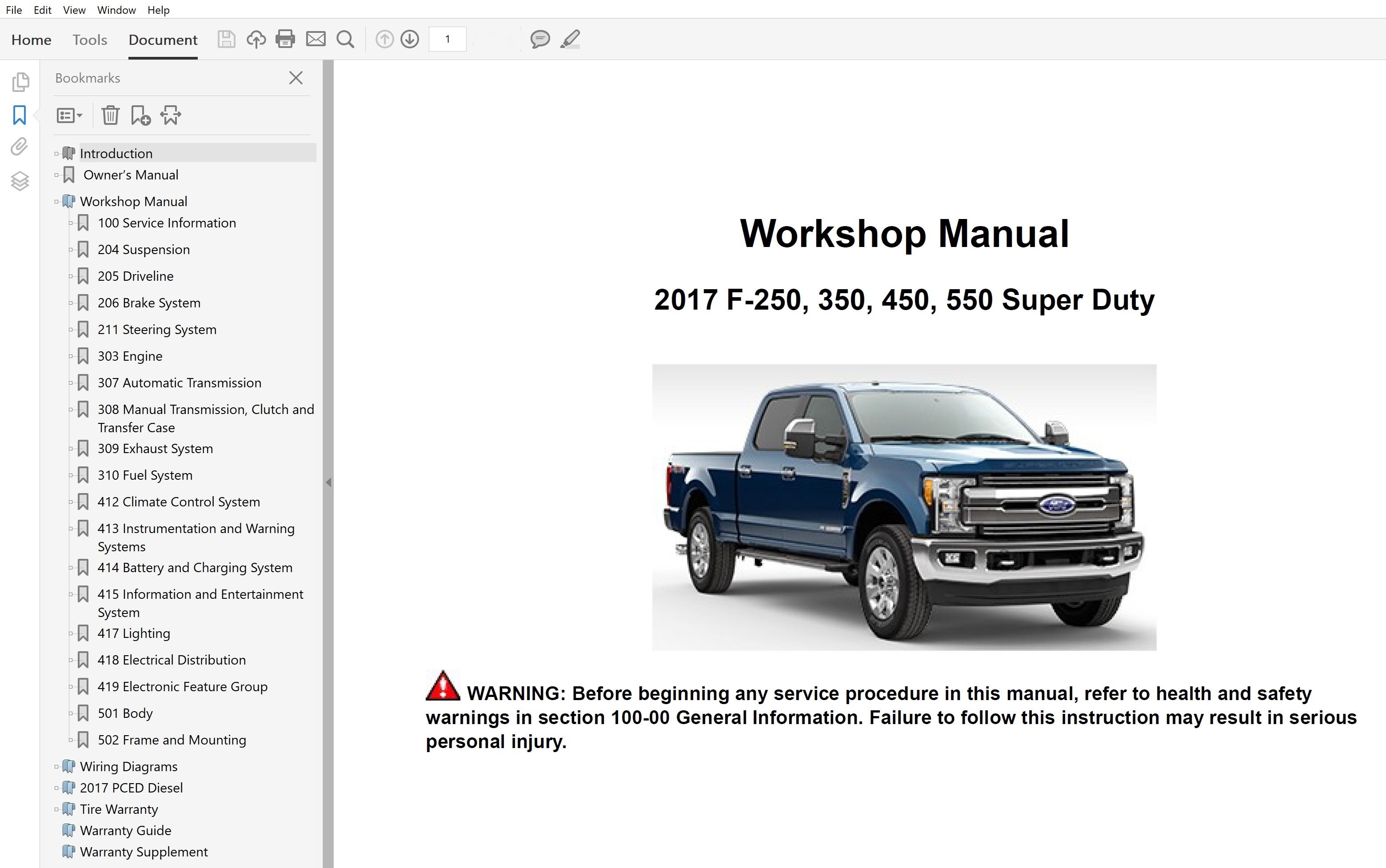The width and height of the screenshot is (1386, 868).
Task: Click the search magnifier icon
Action: pos(345,39)
